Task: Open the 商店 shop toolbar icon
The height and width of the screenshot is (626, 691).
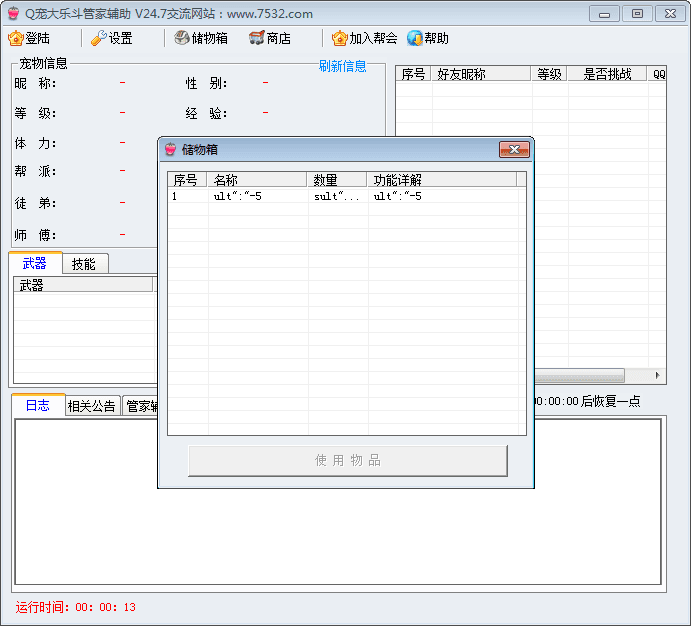Action: coord(257,38)
